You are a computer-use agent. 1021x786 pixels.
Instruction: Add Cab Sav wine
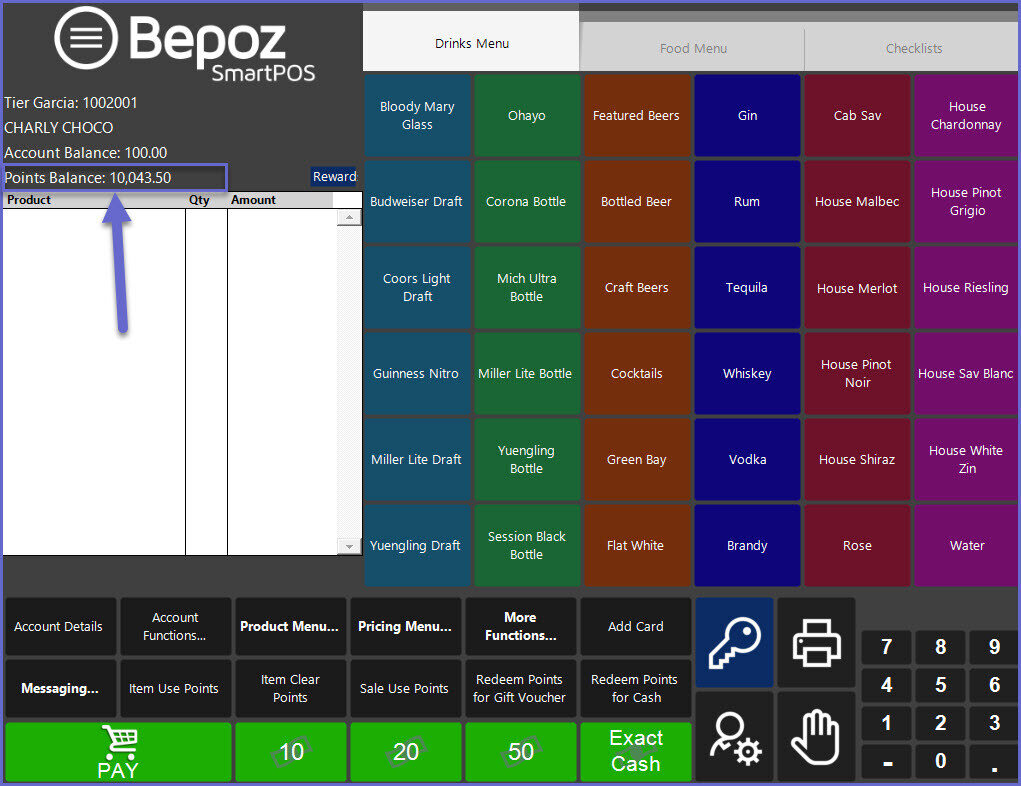(857, 115)
